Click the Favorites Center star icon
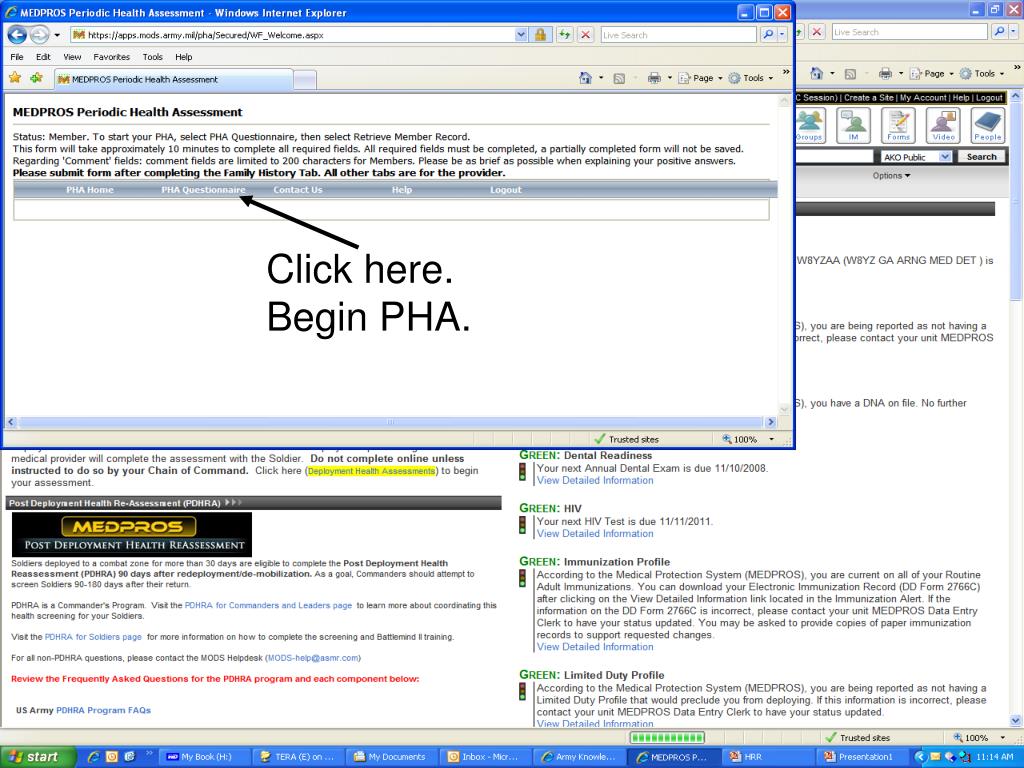 tap(15, 78)
